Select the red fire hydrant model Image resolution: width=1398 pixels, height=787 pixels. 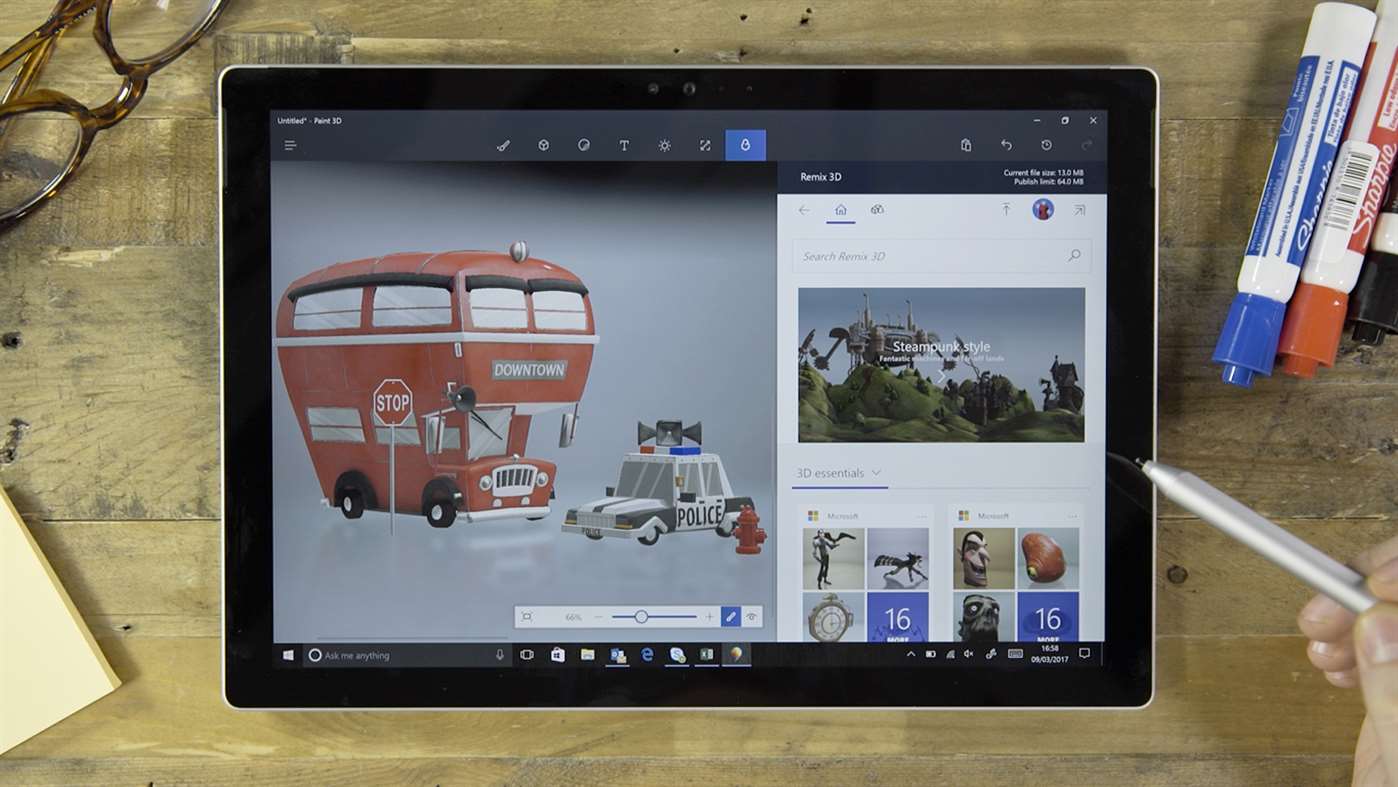coord(749,529)
